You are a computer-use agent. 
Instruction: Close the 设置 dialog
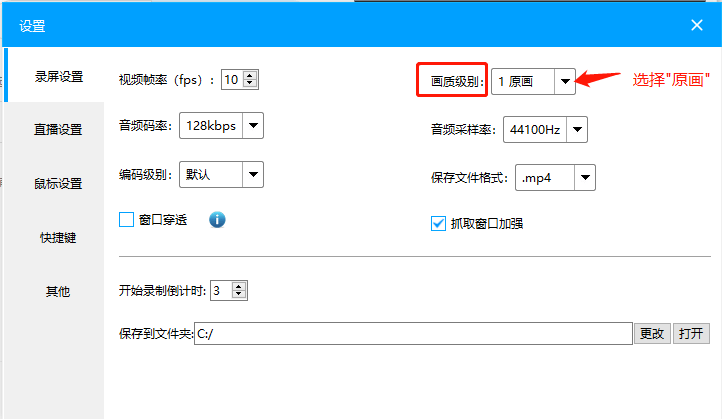pos(697,25)
